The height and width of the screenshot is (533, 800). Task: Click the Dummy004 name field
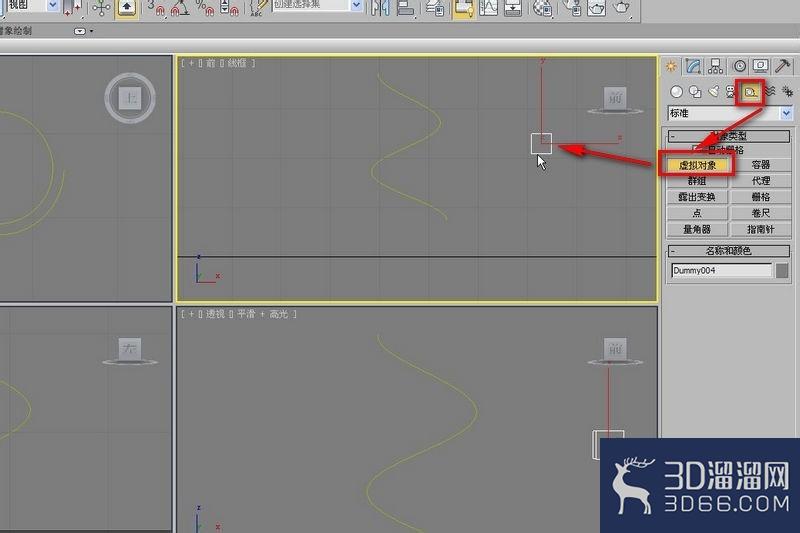[x=721, y=270]
